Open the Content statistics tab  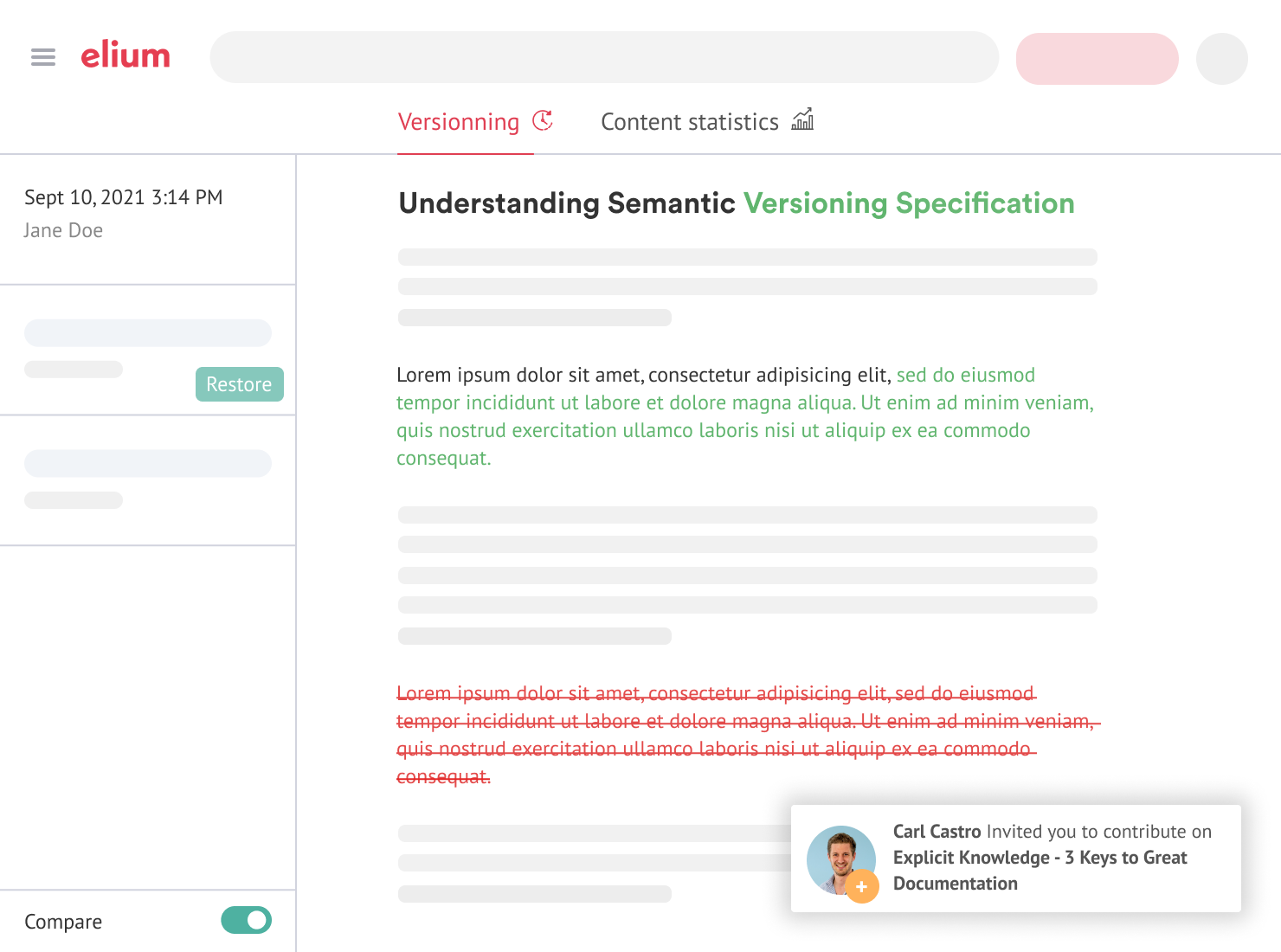point(690,122)
